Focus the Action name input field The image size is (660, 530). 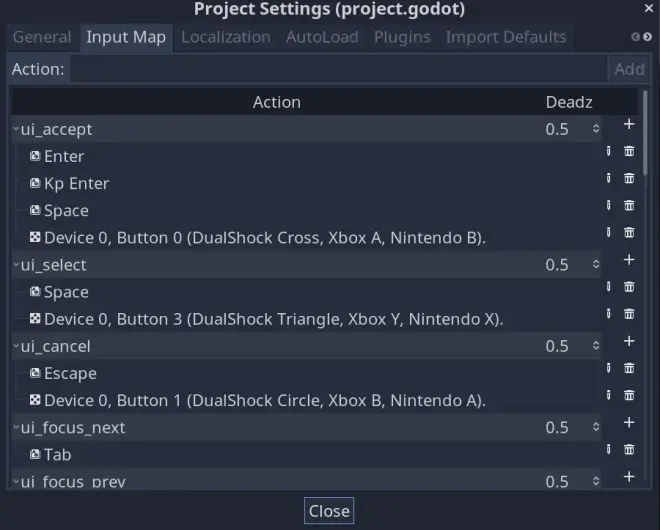click(x=338, y=69)
